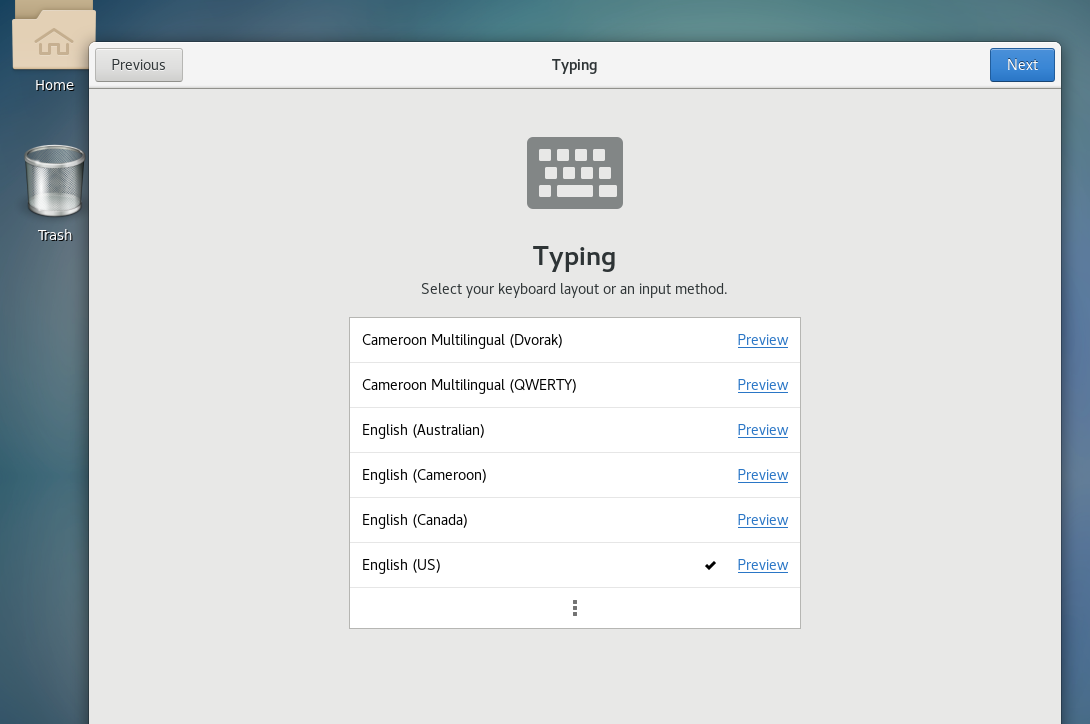Choose English (Australian) keyboard layout
1090x724 pixels.
tap(575, 431)
